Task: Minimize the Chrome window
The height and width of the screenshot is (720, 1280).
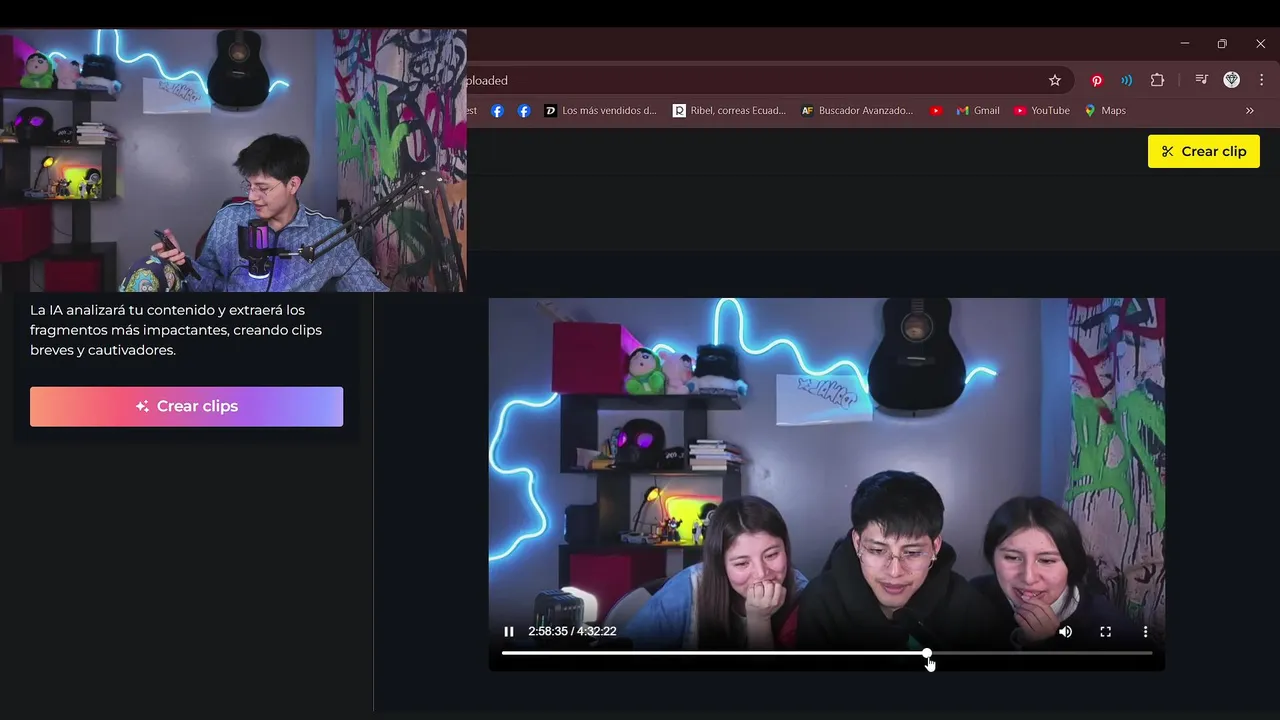Action: click(x=1184, y=44)
